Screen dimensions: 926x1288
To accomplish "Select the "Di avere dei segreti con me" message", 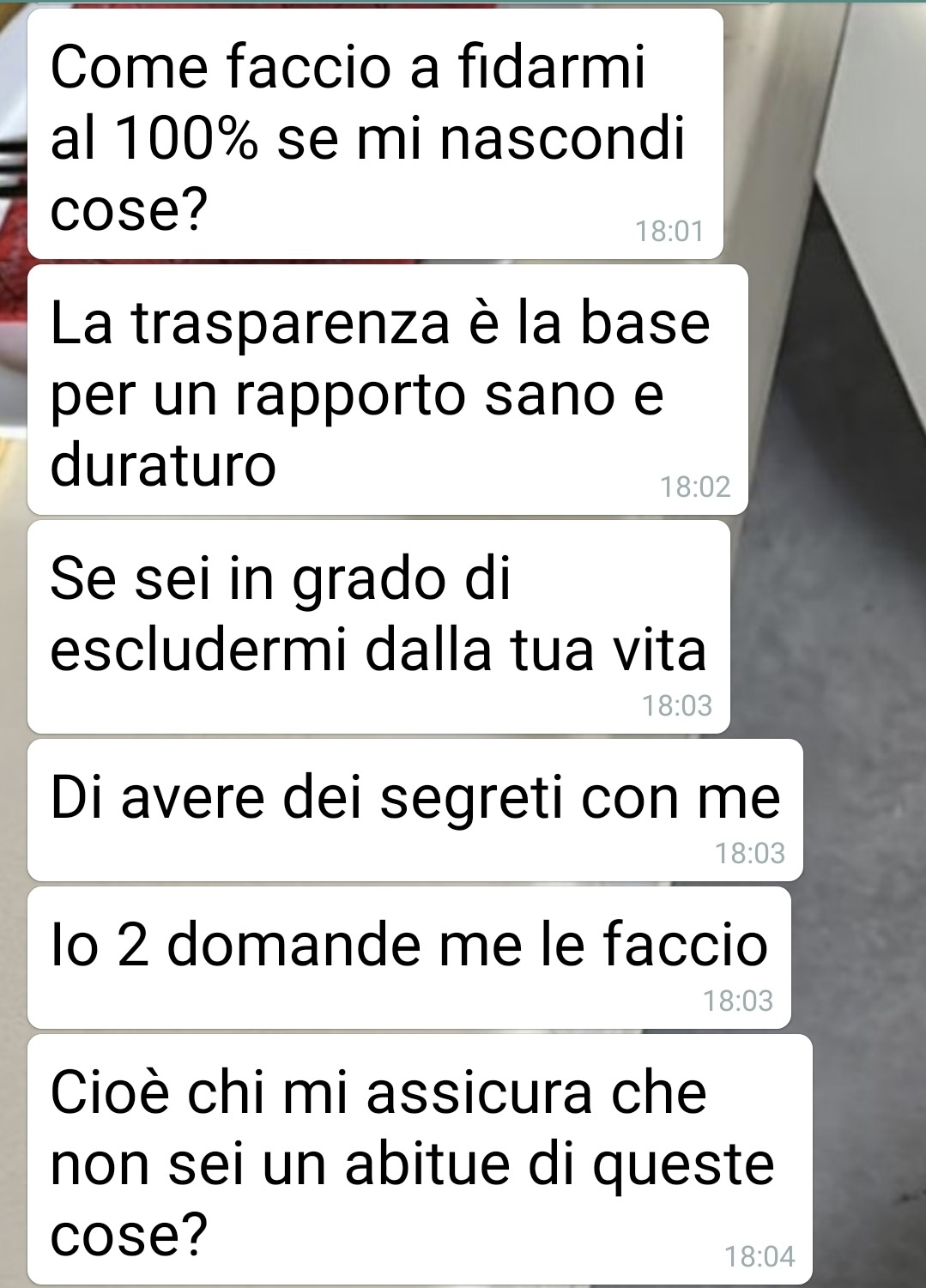I will point(415,809).
